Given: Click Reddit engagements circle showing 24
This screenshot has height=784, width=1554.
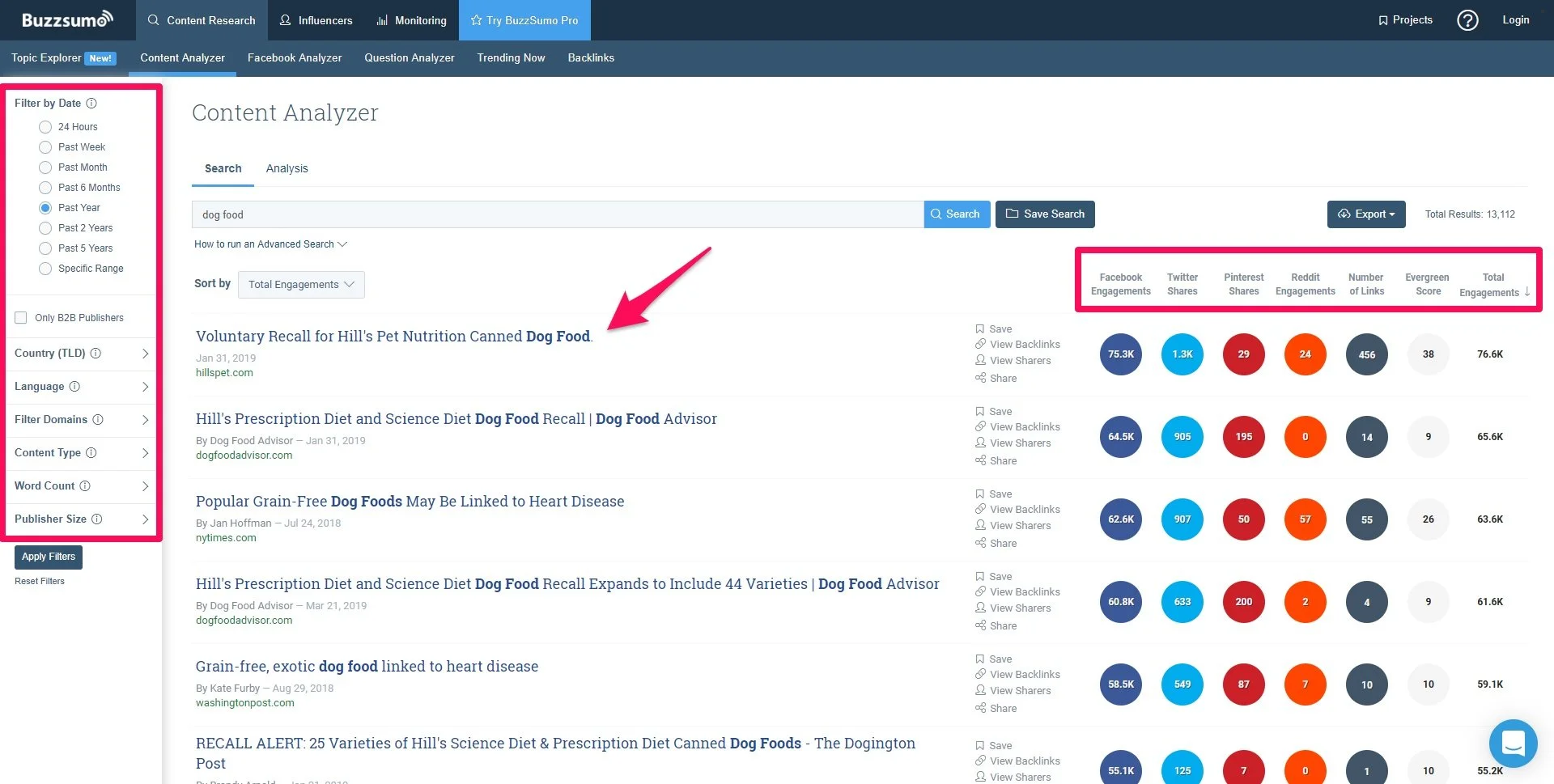Looking at the screenshot, I should (1306, 354).
